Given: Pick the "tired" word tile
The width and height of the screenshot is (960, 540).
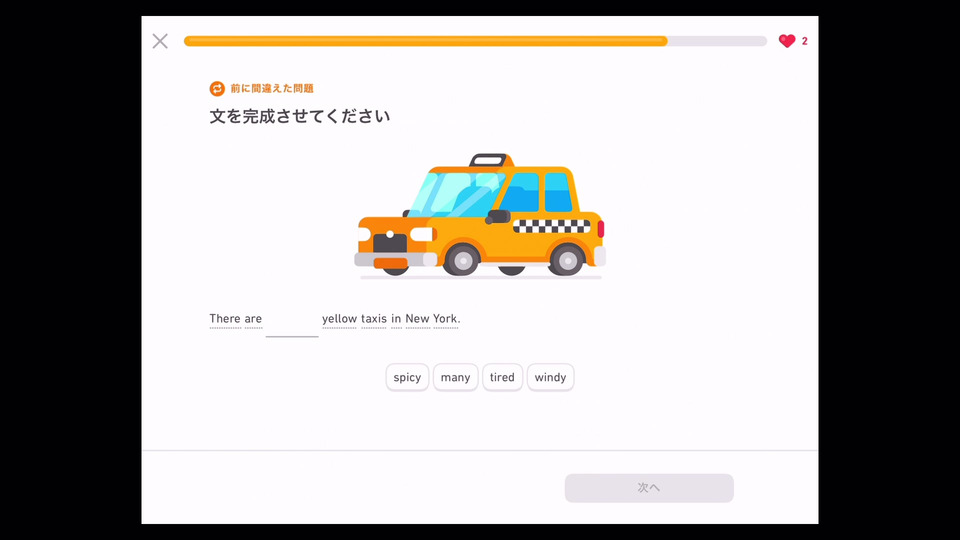Looking at the screenshot, I should point(502,377).
